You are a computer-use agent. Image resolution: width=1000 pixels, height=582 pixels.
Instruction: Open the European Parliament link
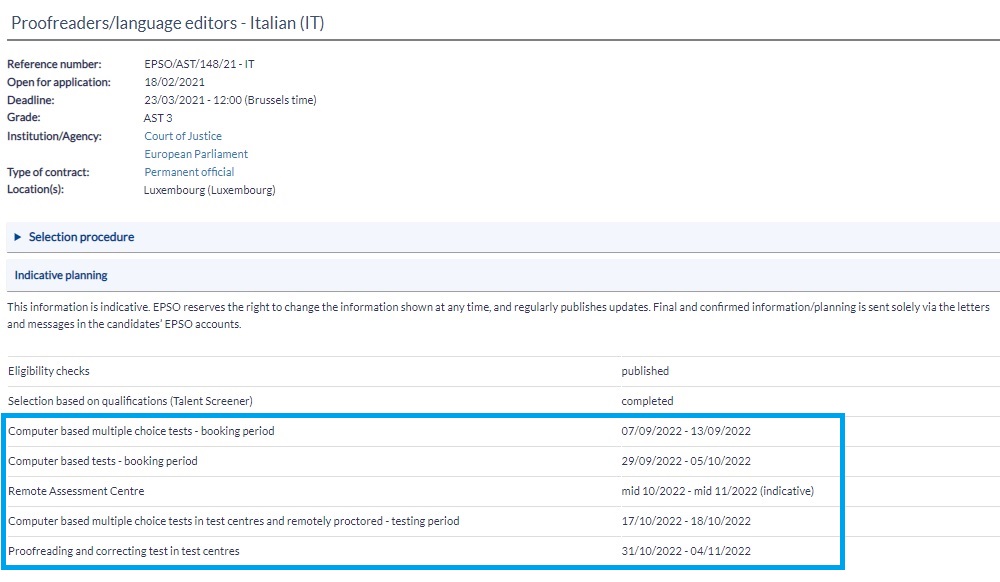(x=196, y=154)
